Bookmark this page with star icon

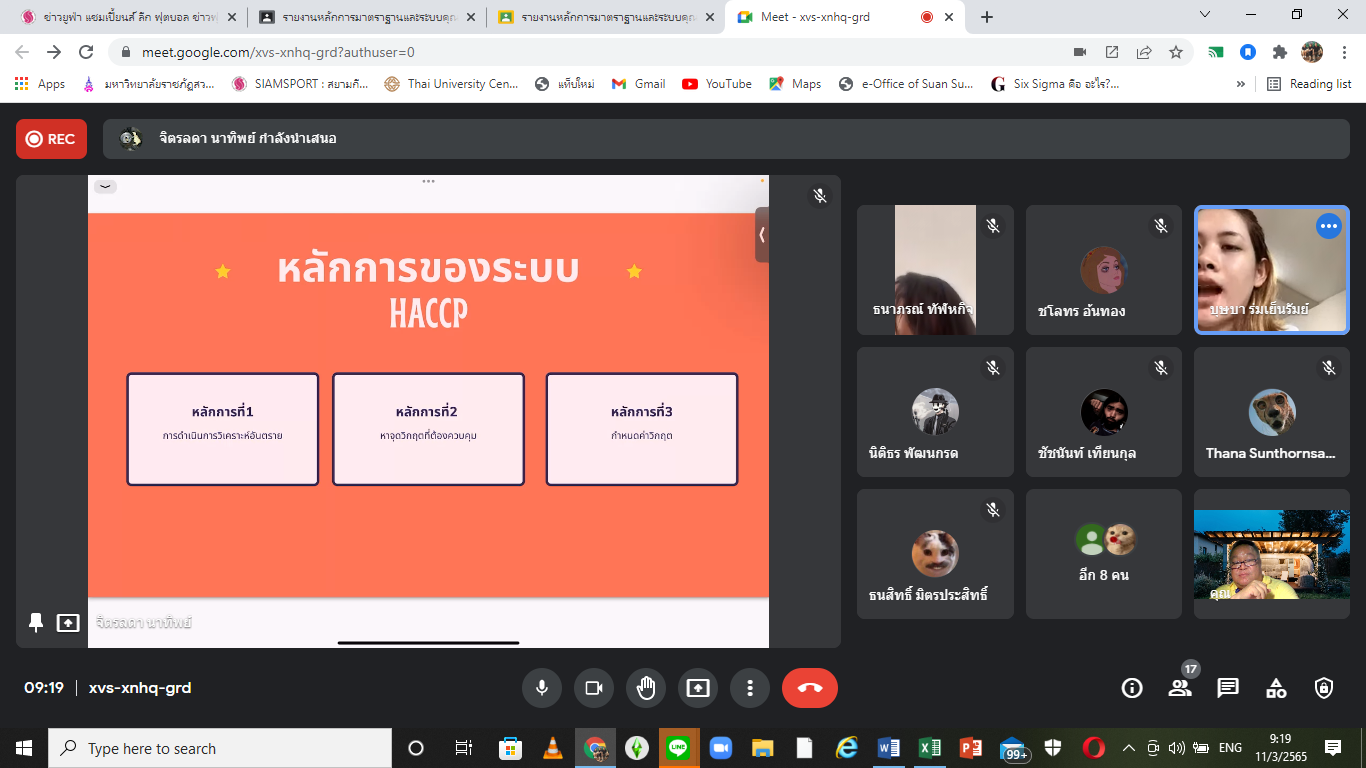[x=1176, y=52]
